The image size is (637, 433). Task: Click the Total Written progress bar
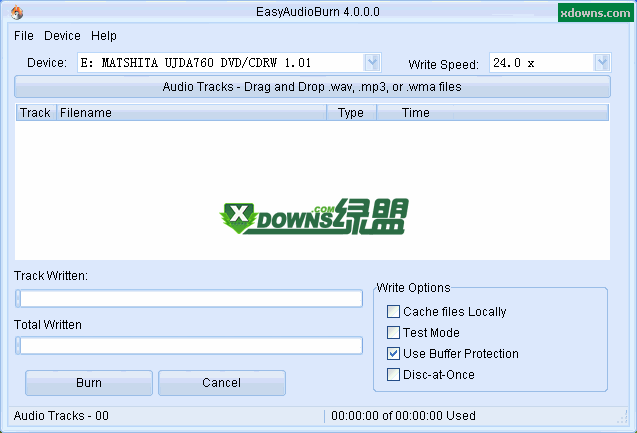click(189, 346)
